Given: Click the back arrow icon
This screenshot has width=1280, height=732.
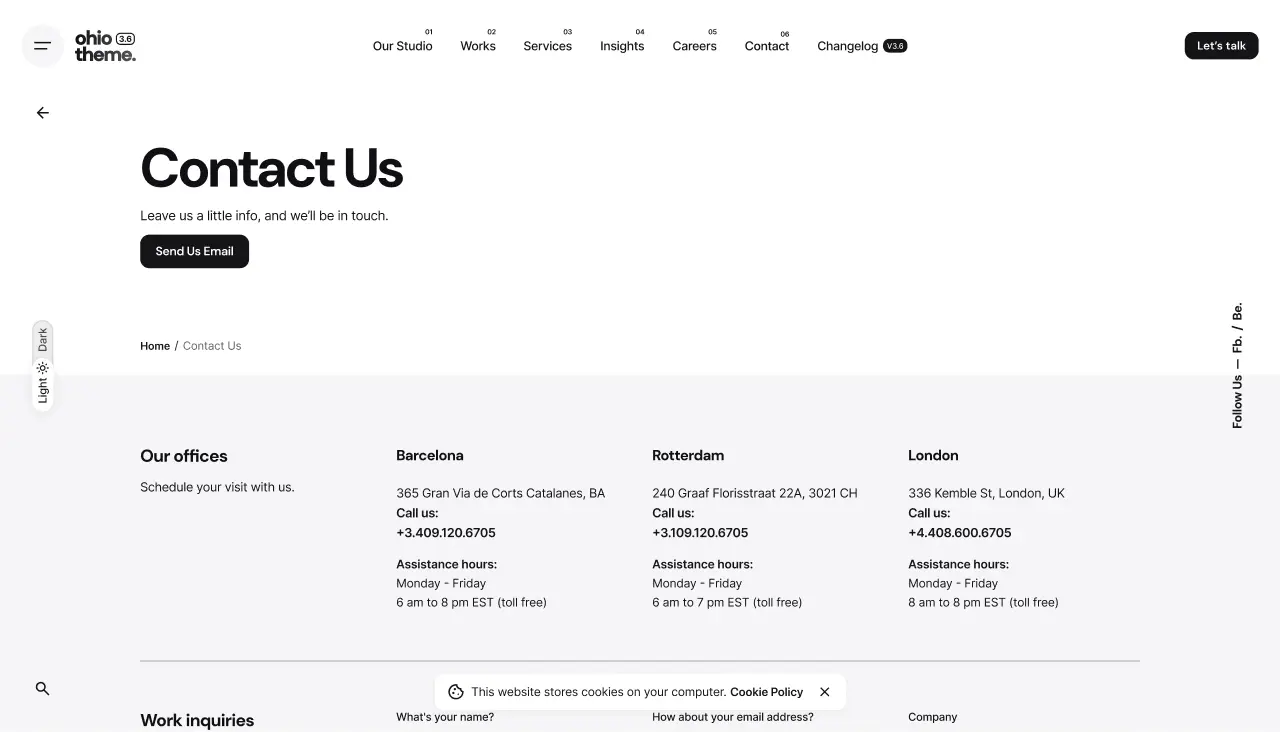Looking at the screenshot, I should tap(42, 113).
